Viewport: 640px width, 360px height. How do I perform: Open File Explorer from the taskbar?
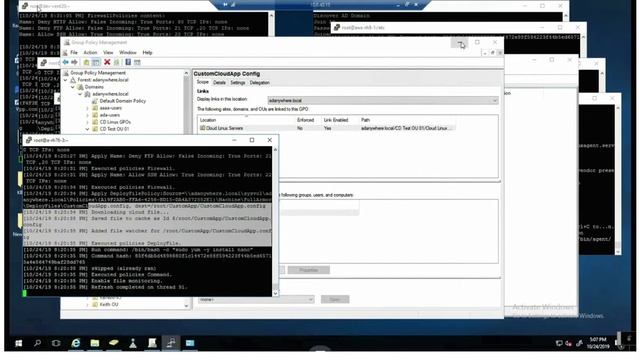tap(95, 343)
